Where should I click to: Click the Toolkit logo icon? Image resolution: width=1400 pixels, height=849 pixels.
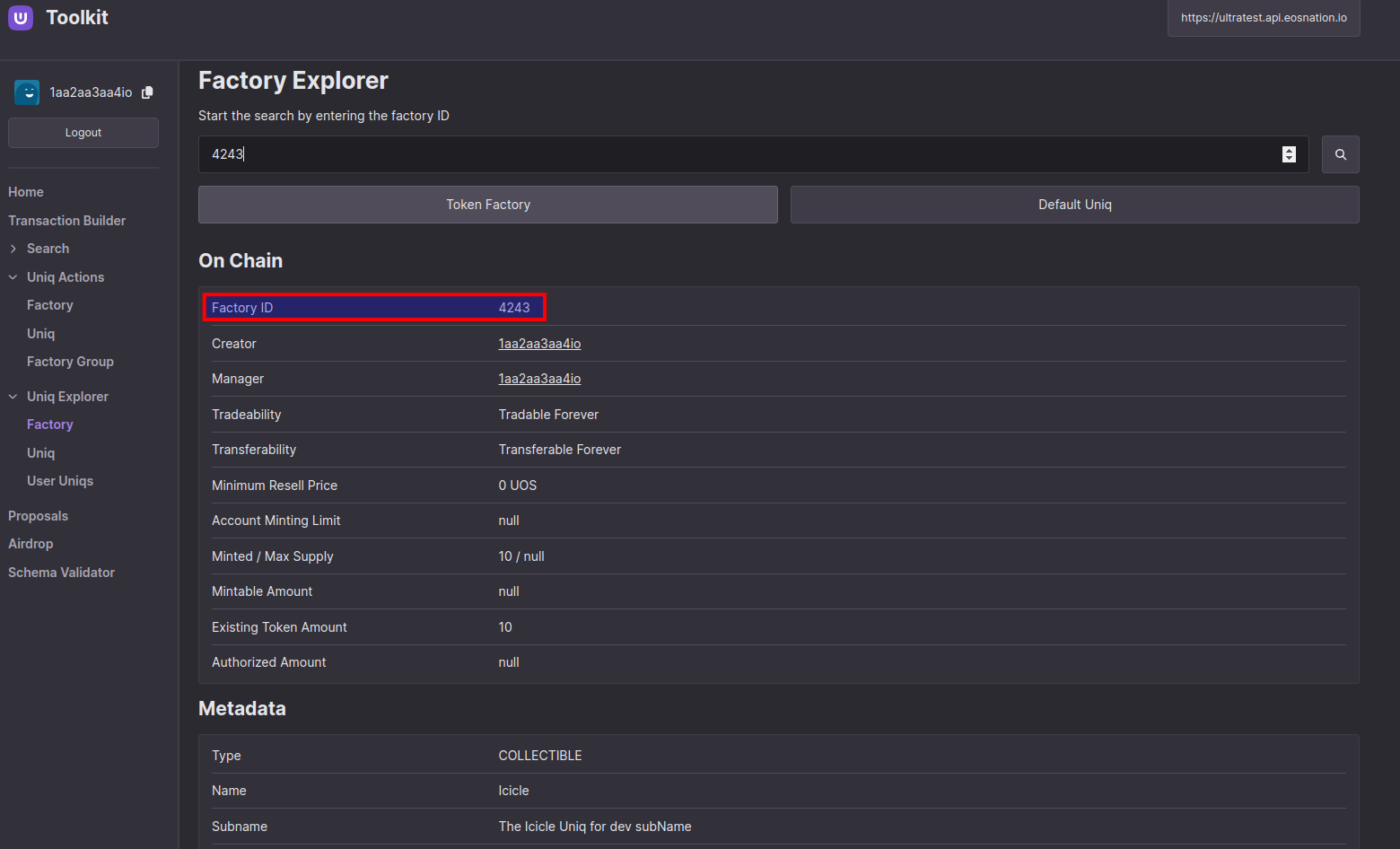click(21, 18)
